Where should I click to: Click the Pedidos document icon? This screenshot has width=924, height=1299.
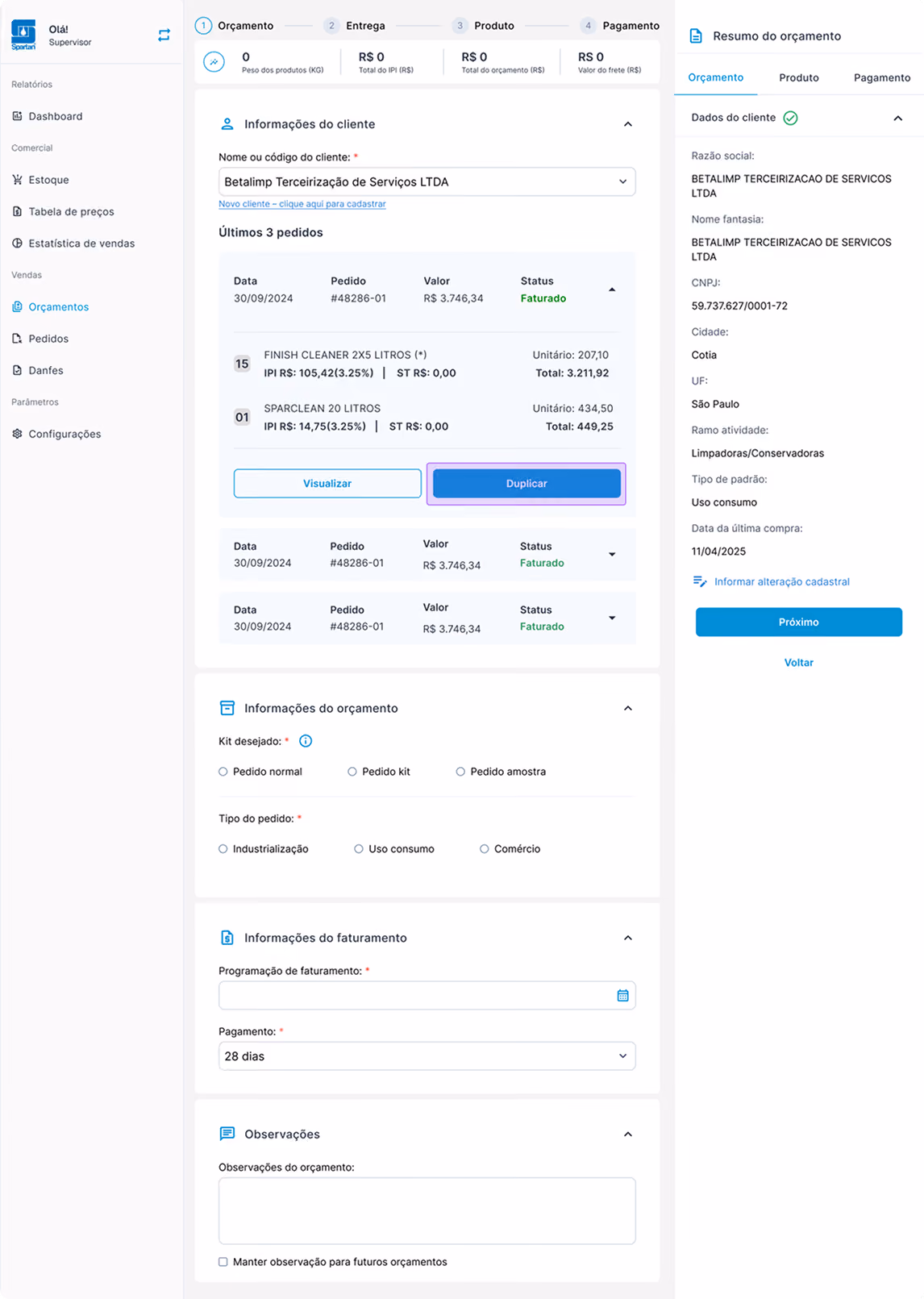point(17,339)
